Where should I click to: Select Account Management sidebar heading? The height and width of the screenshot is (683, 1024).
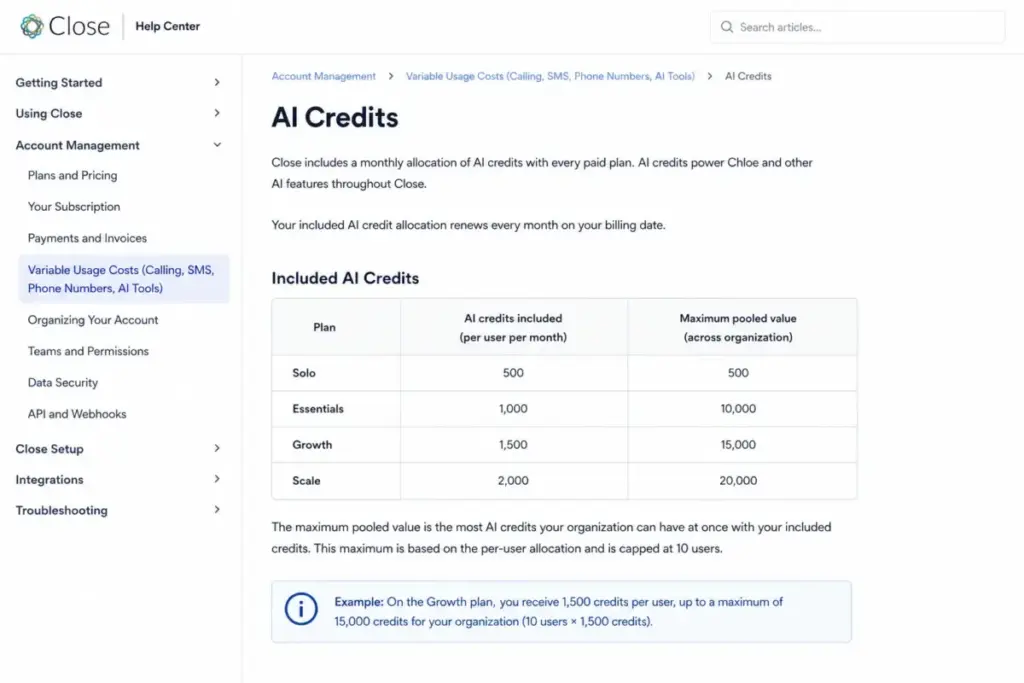(x=78, y=145)
